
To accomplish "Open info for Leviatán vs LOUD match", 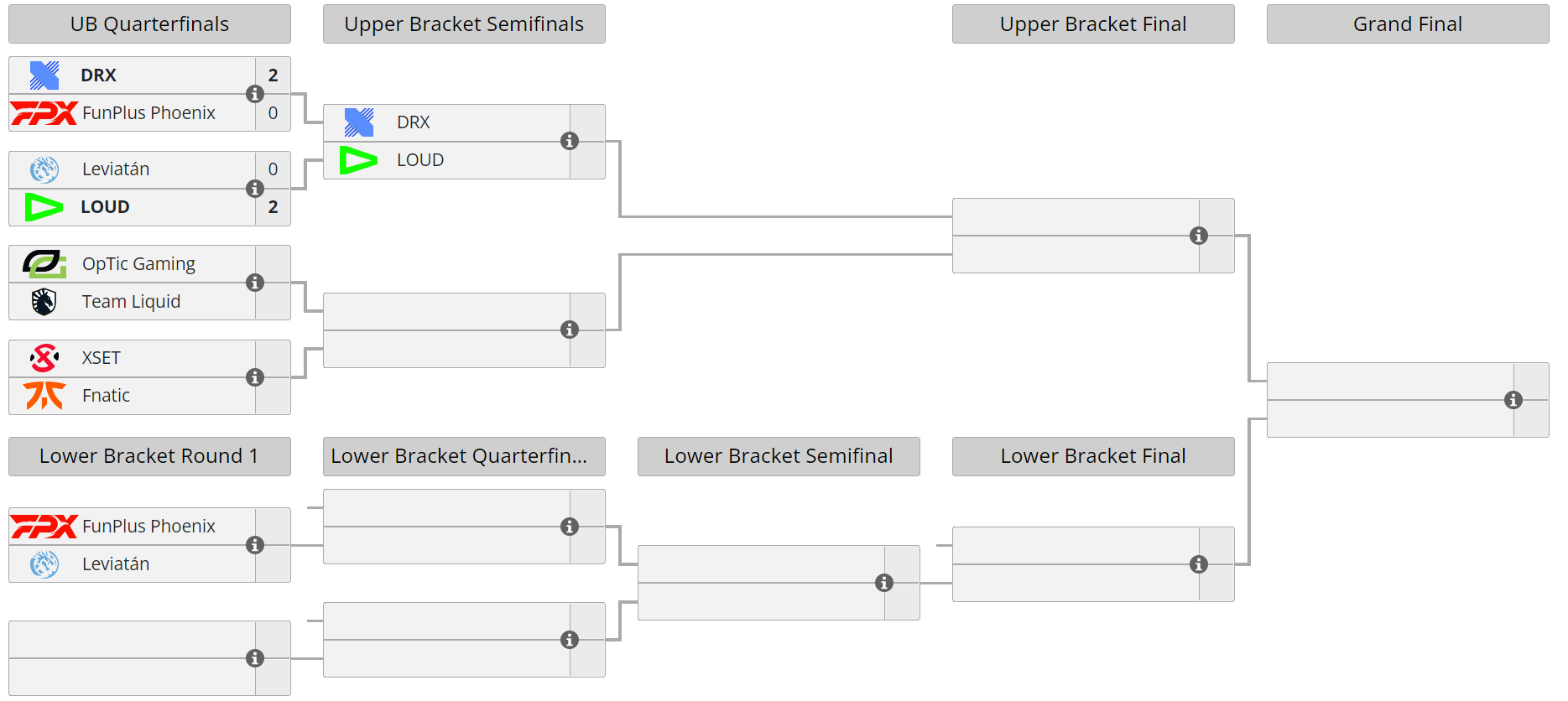I will pos(255,189).
